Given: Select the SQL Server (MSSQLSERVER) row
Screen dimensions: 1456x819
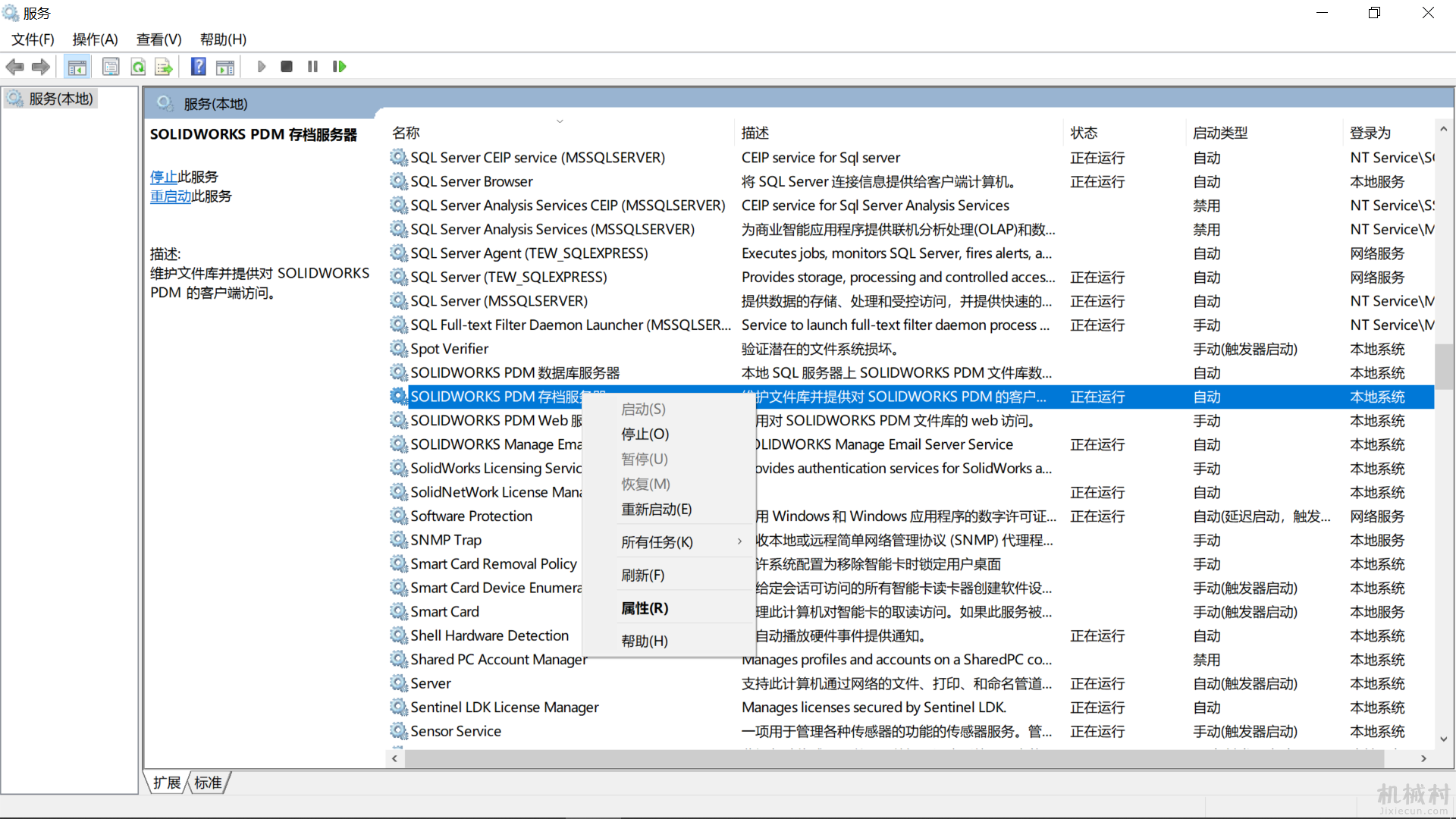Looking at the screenshot, I should [x=911, y=301].
